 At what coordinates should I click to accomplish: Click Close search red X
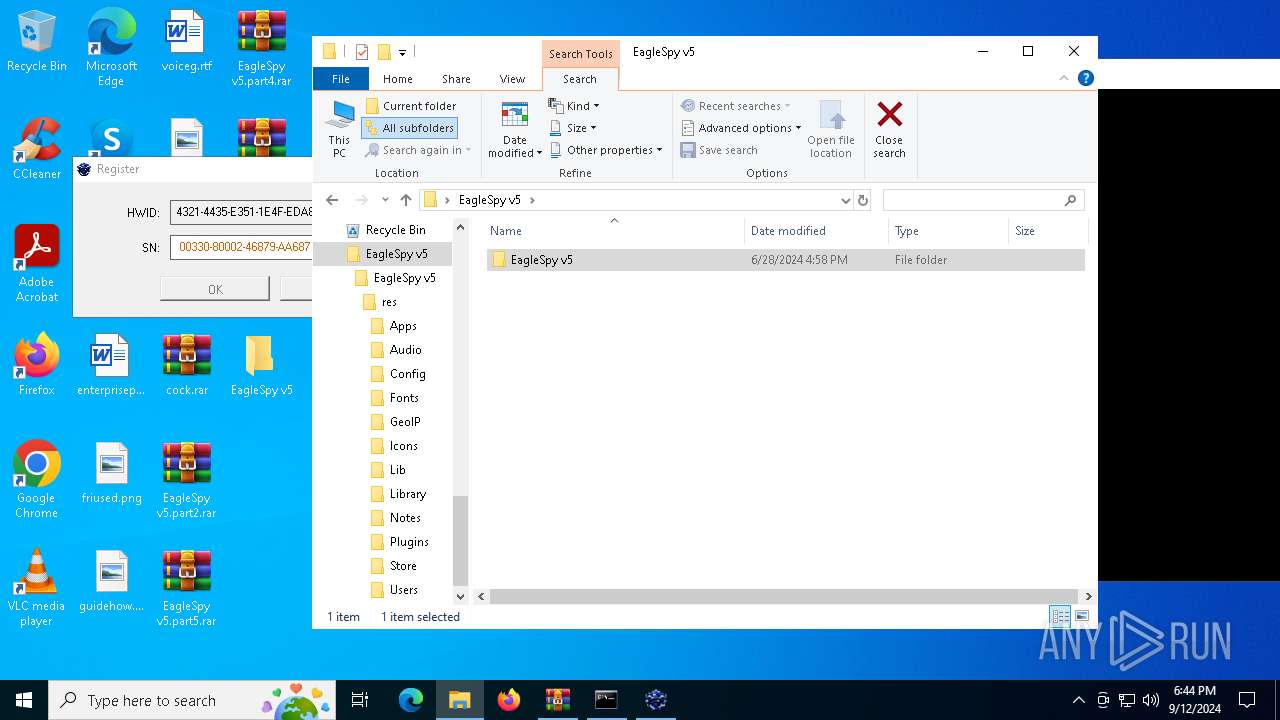click(889, 129)
